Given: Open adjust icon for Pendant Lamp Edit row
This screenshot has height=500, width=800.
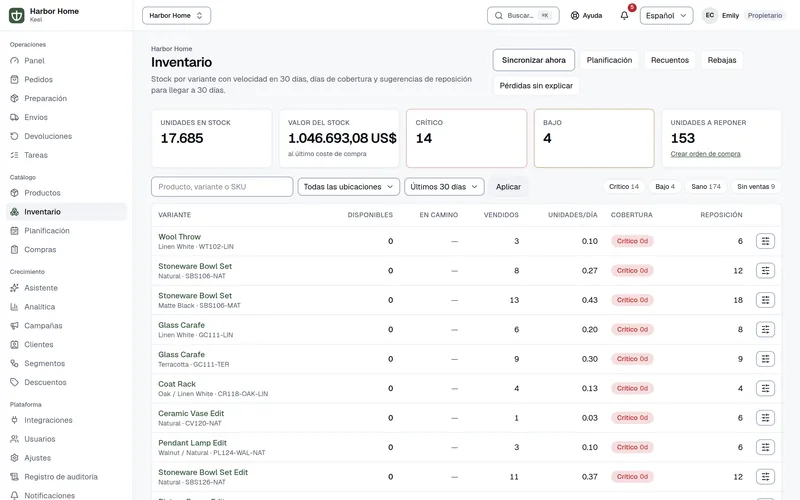Looking at the screenshot, I should click(x=765, y=447).
